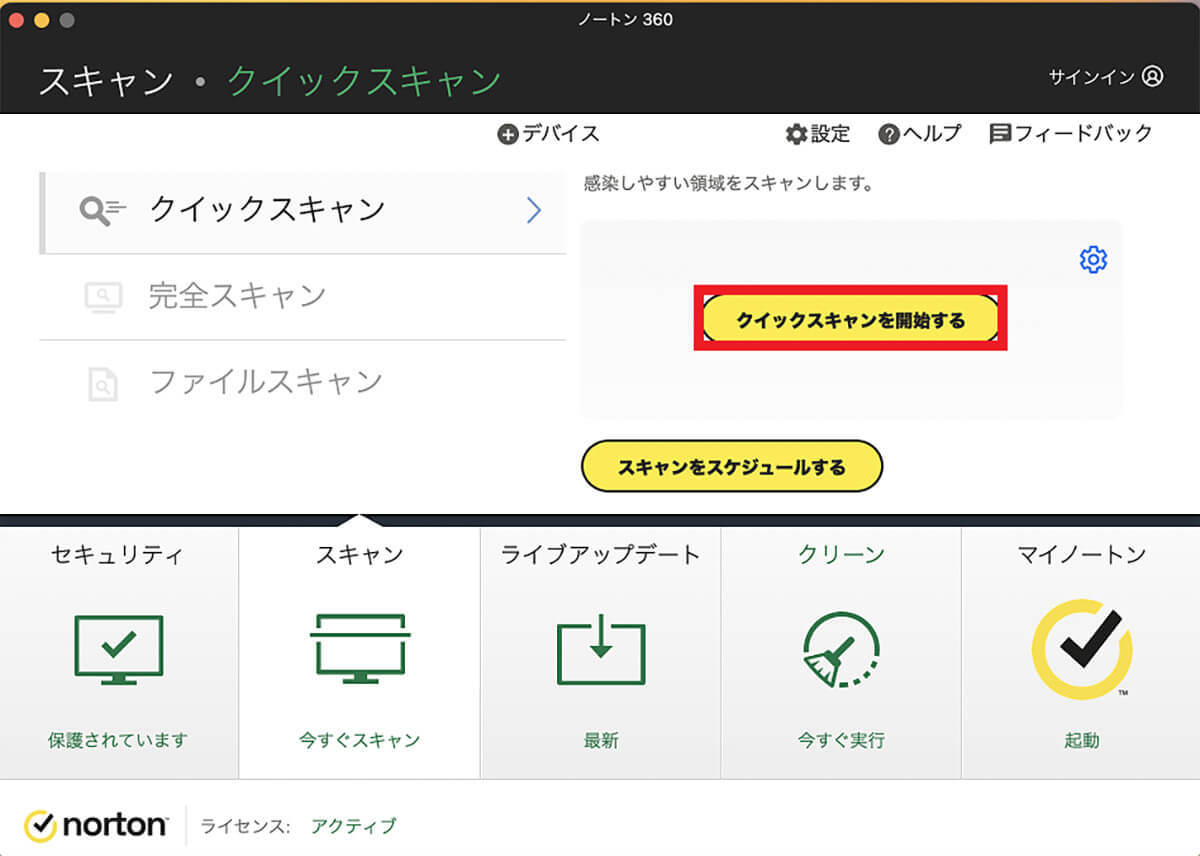Screen dimensions: 1200x856
Task: Click the 感染しやすい領域をスキャンします description
Action: 729,184
